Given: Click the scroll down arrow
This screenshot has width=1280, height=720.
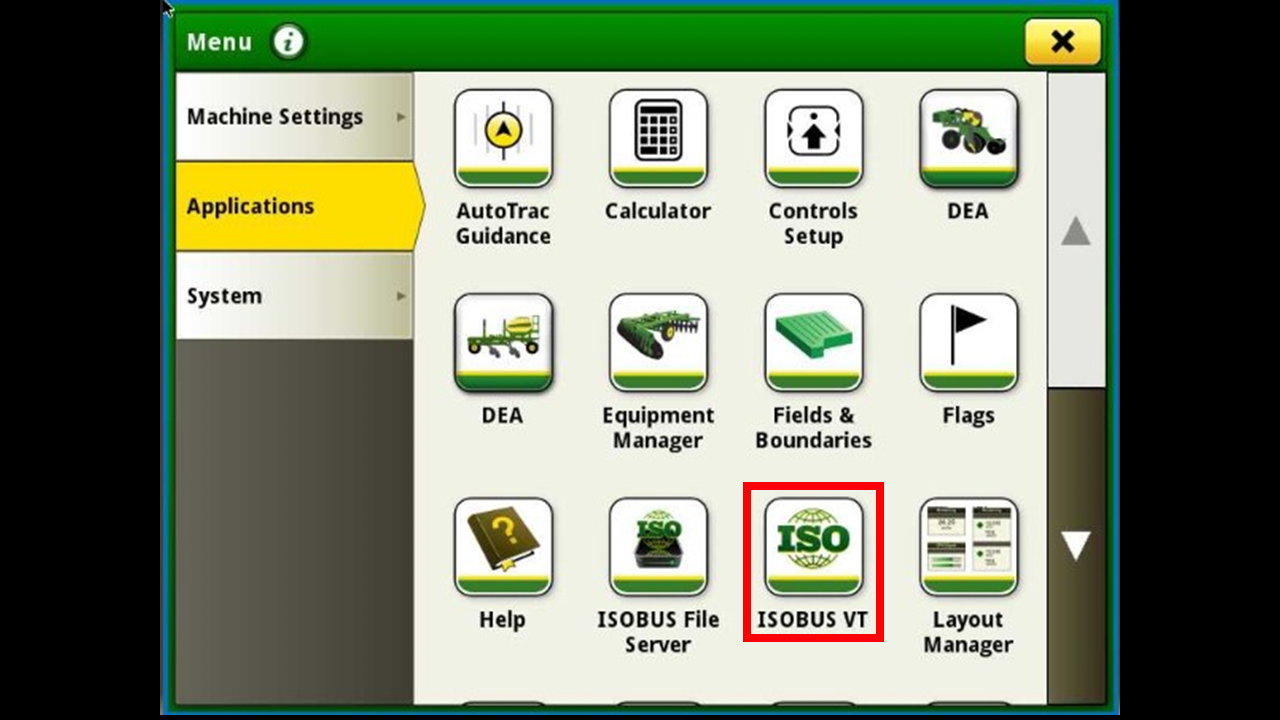Looking at the screenshot, I should (x=1076, y=545).
